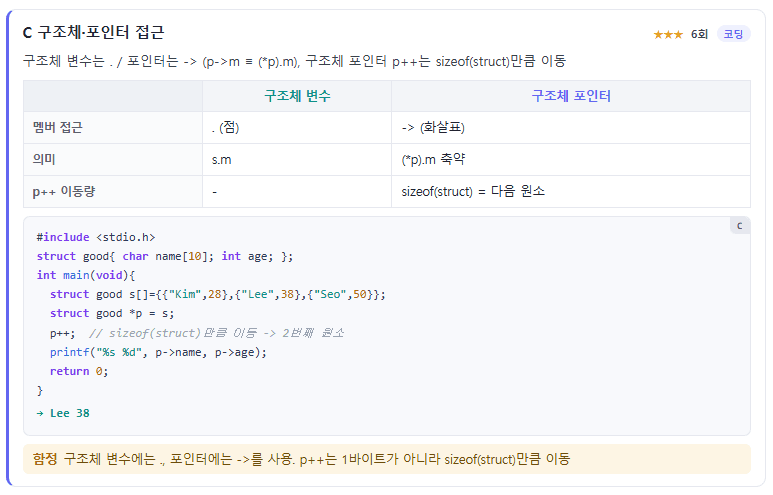Click the 6회 frequency count
The width and height of the screenshot is (773, 495).
pos(699,34)
